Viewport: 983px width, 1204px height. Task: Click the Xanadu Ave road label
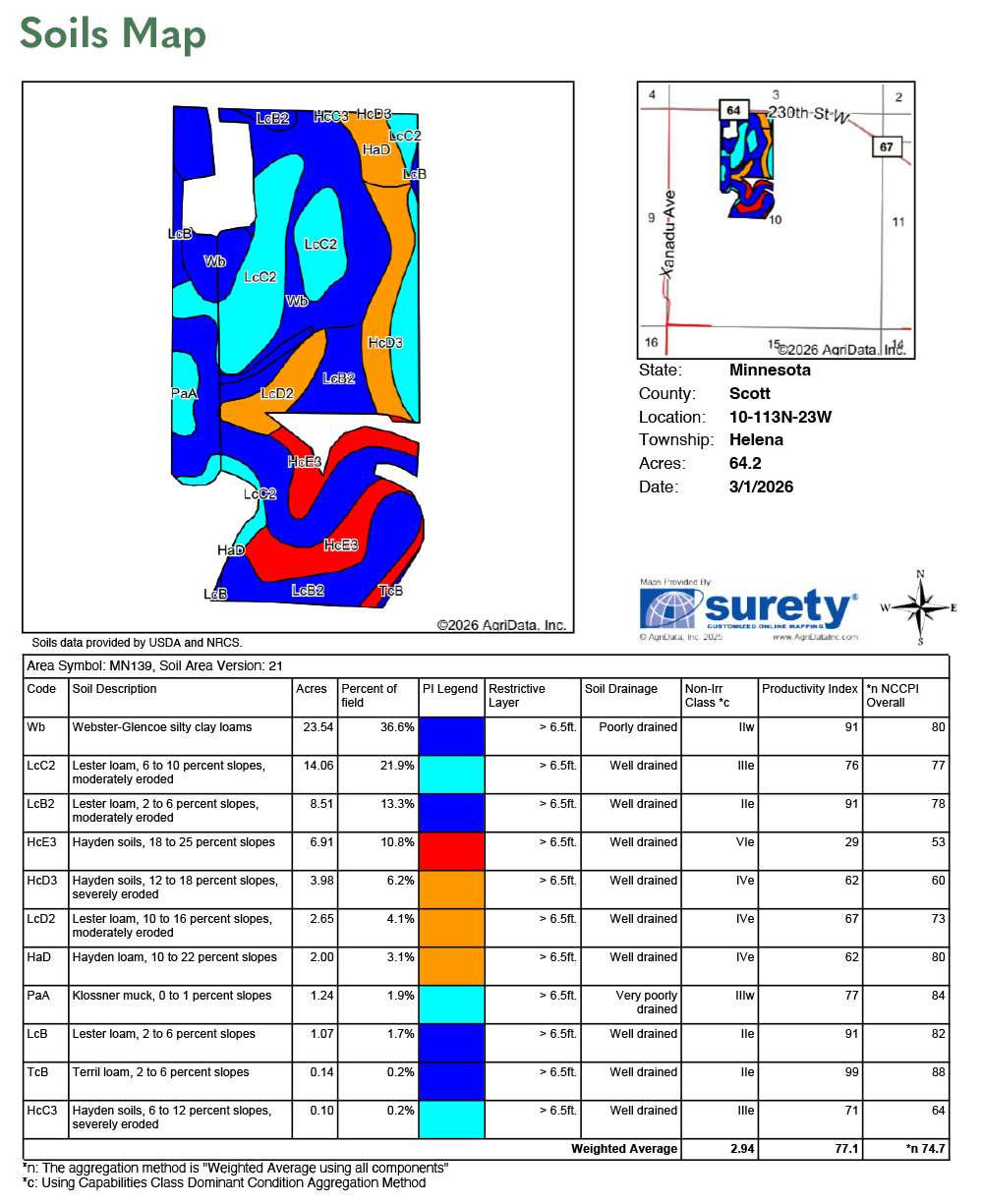click(x=669, y=236)
